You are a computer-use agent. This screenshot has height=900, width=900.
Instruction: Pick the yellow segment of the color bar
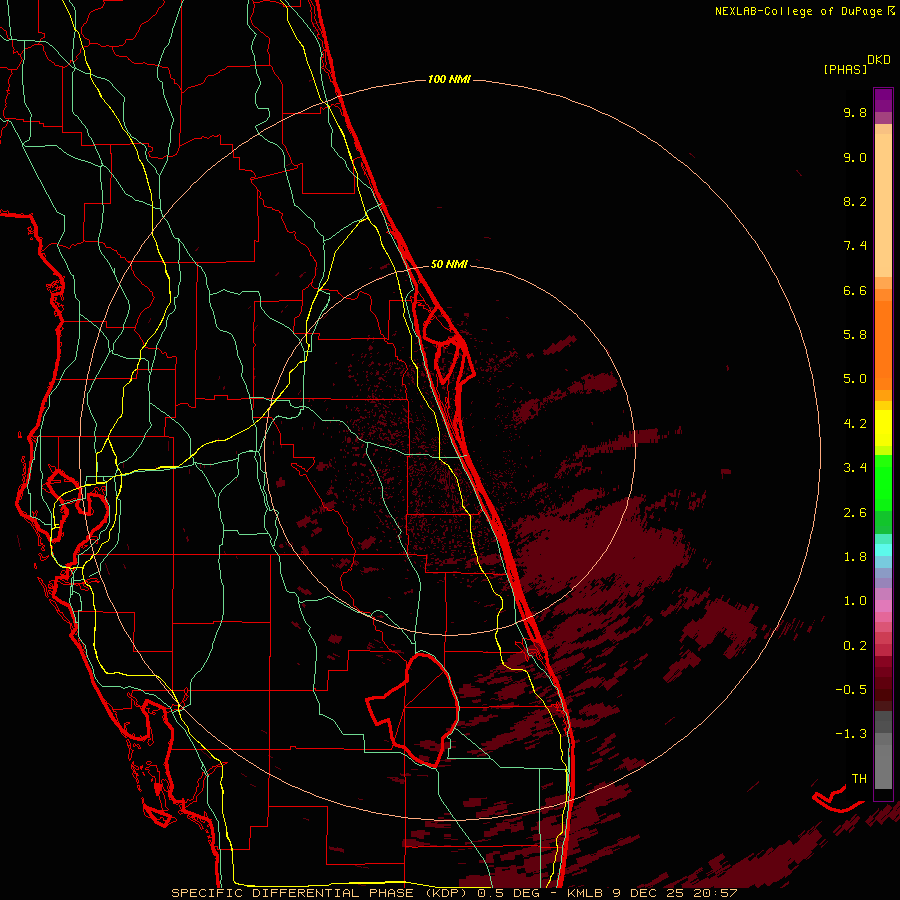pos(883,428)
